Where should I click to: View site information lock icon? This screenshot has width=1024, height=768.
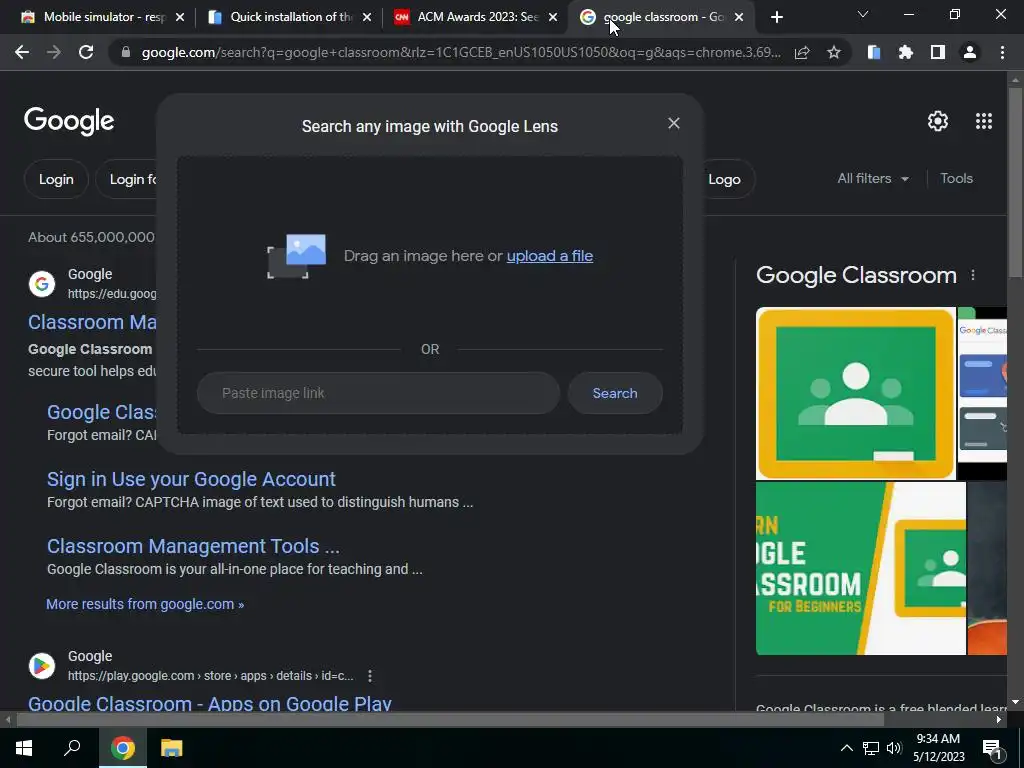[x=126, y=52]
